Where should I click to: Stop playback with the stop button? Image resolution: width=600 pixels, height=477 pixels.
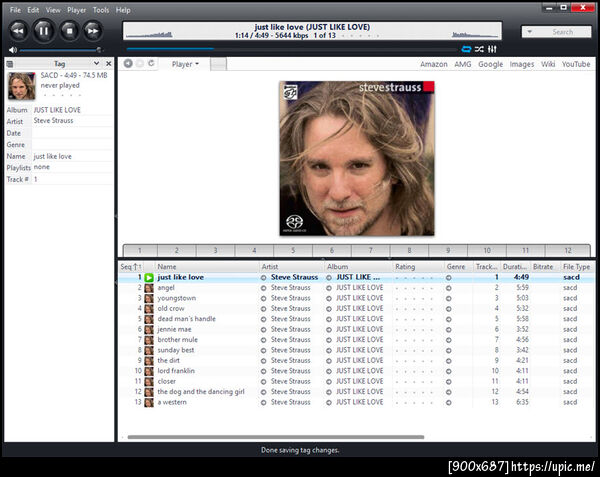pyautogui.click(x=69, y=31)
